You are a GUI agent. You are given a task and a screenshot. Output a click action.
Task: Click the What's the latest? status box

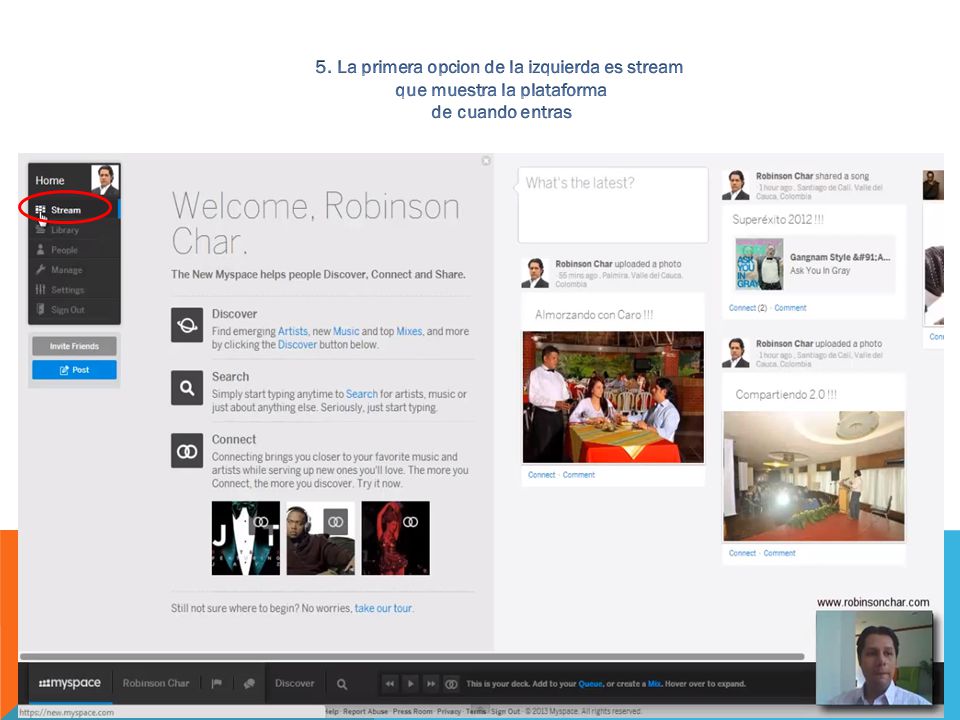pos(613,205)
